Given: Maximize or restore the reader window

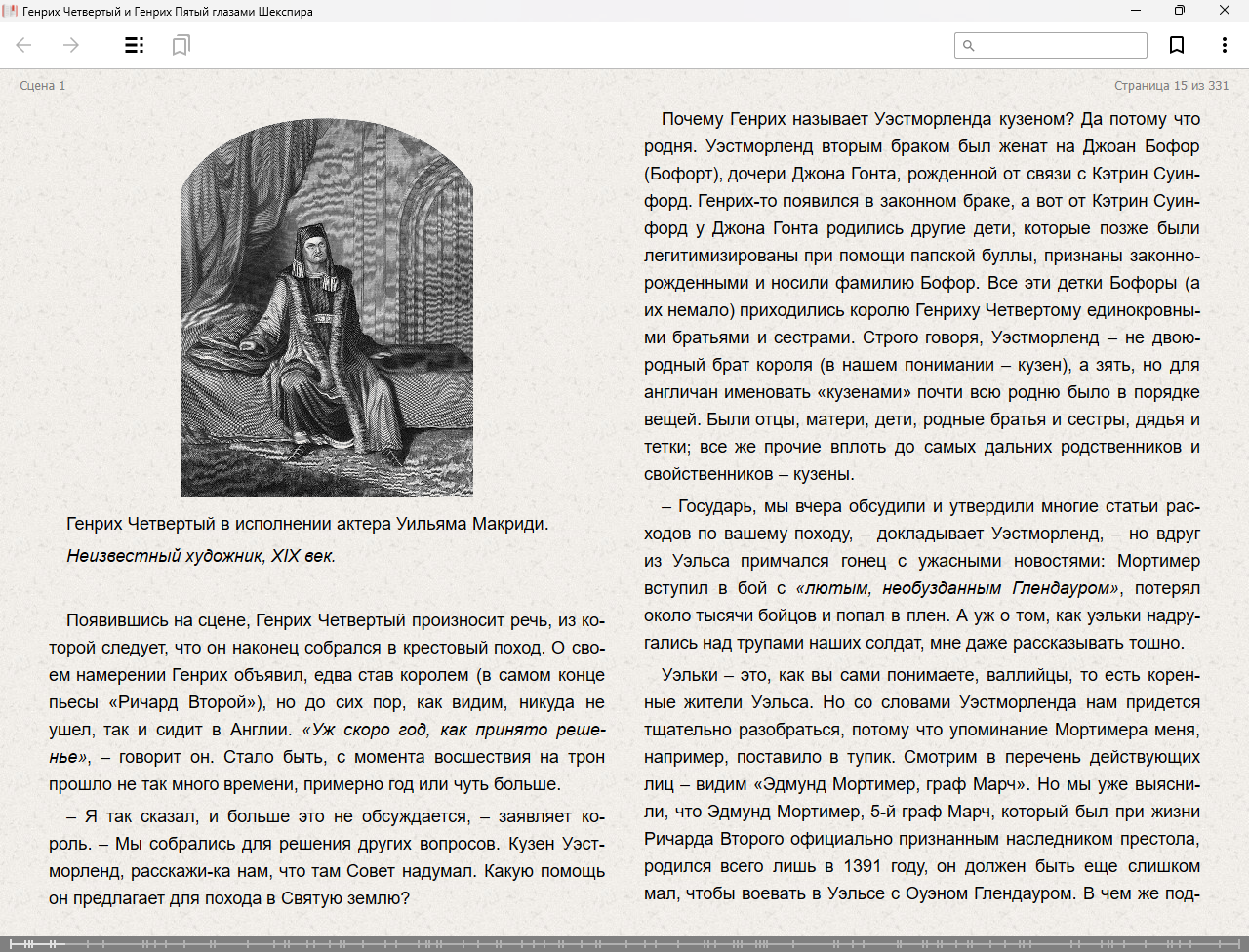Looking at the screenshot, I should click(x=1180, y=11).
